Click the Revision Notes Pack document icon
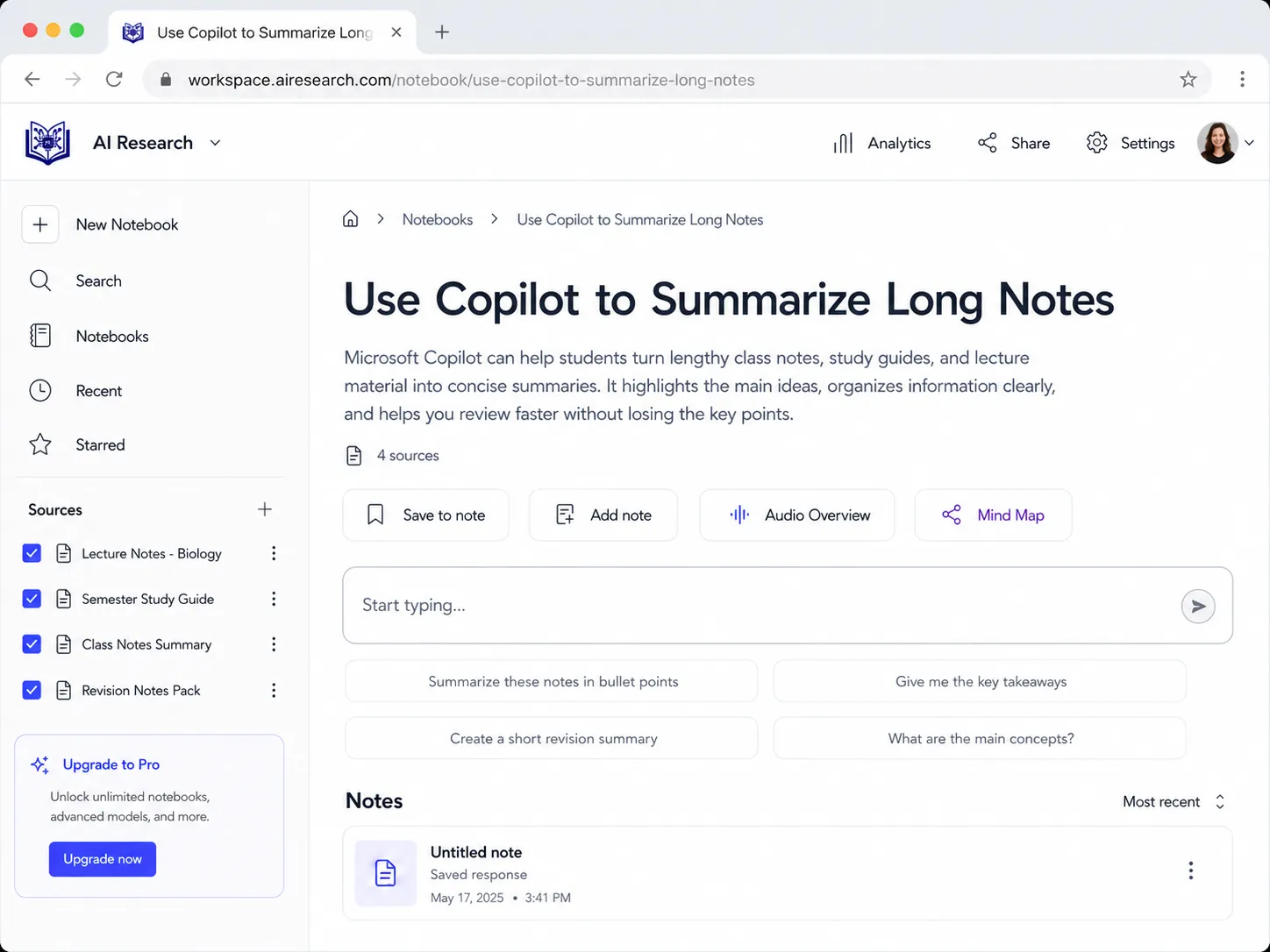The image size is (1270, 952). (63, 690)
